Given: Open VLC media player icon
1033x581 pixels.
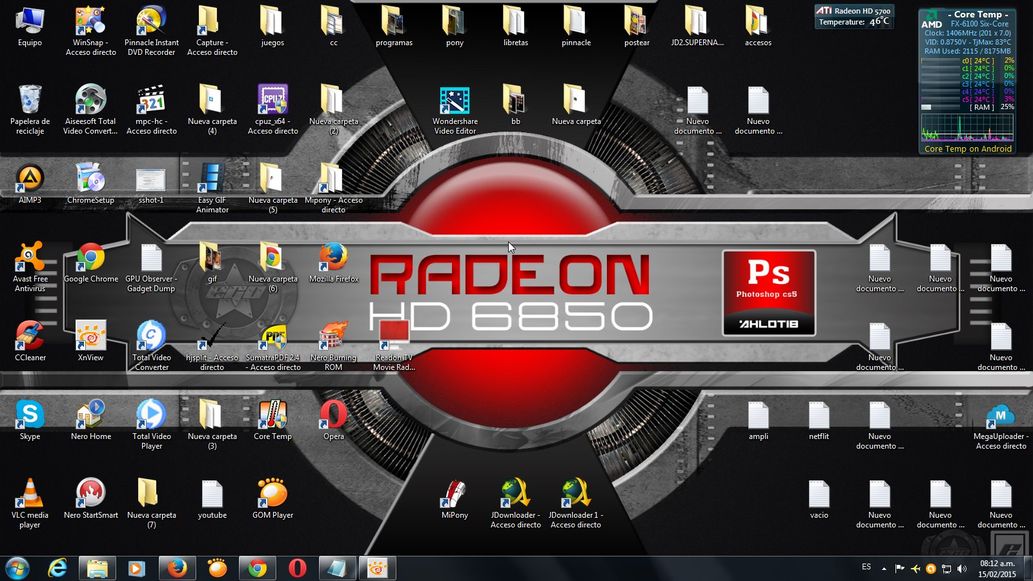Looking at the screenshot, I should 30,493.
